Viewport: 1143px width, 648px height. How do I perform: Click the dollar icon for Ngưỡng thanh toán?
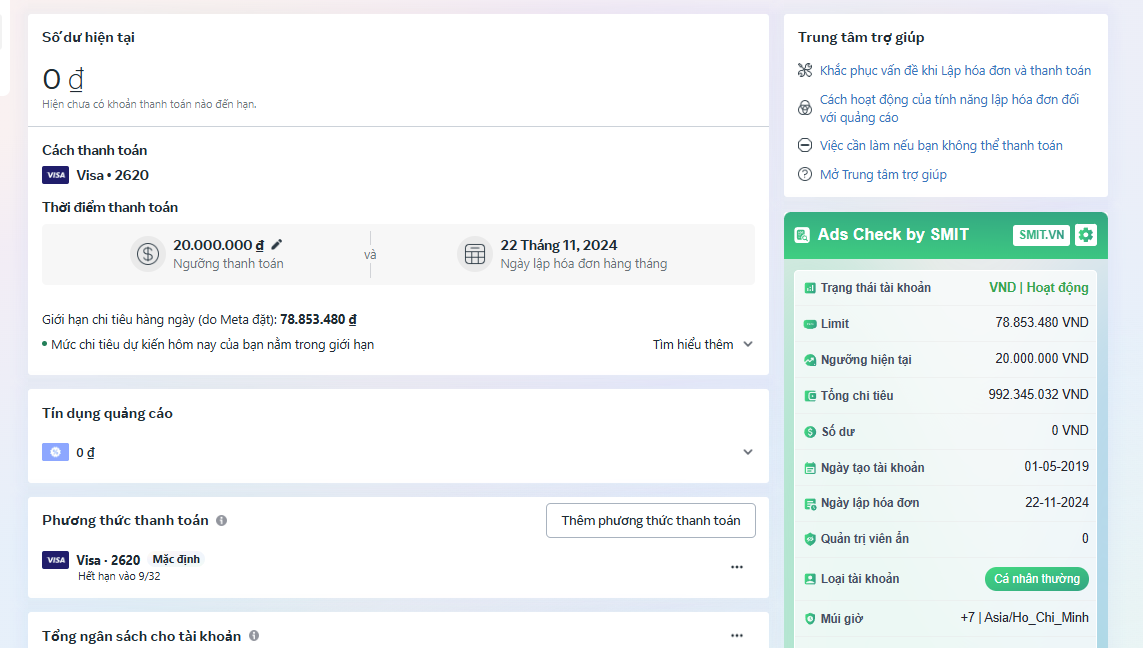coord(148,254)
